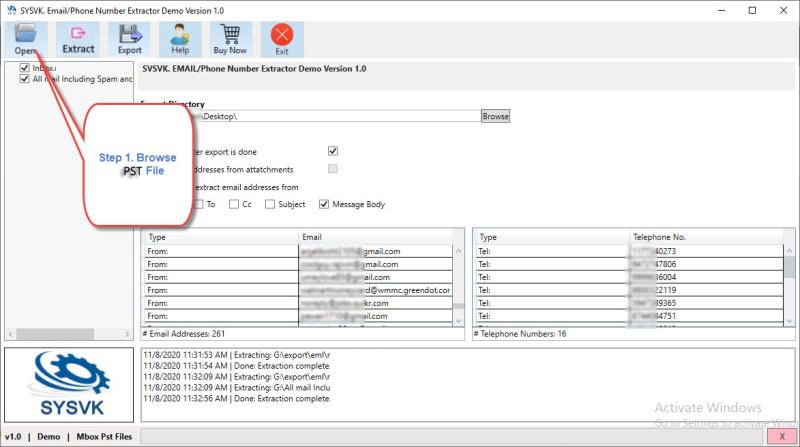Click folder tree scroll right arrow
Screen dimensions: 800x447
127,334
